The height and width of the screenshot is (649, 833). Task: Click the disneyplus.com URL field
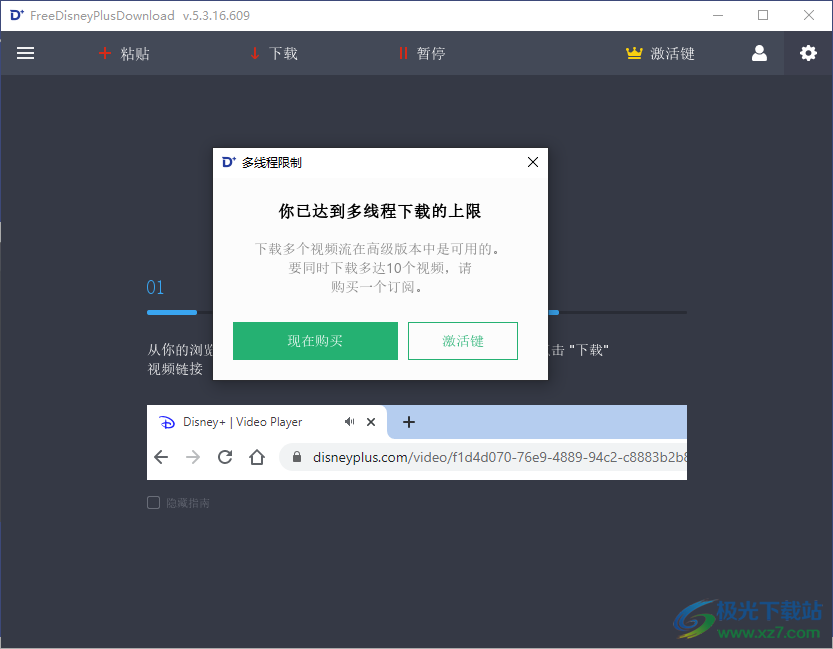pos(483,457)
